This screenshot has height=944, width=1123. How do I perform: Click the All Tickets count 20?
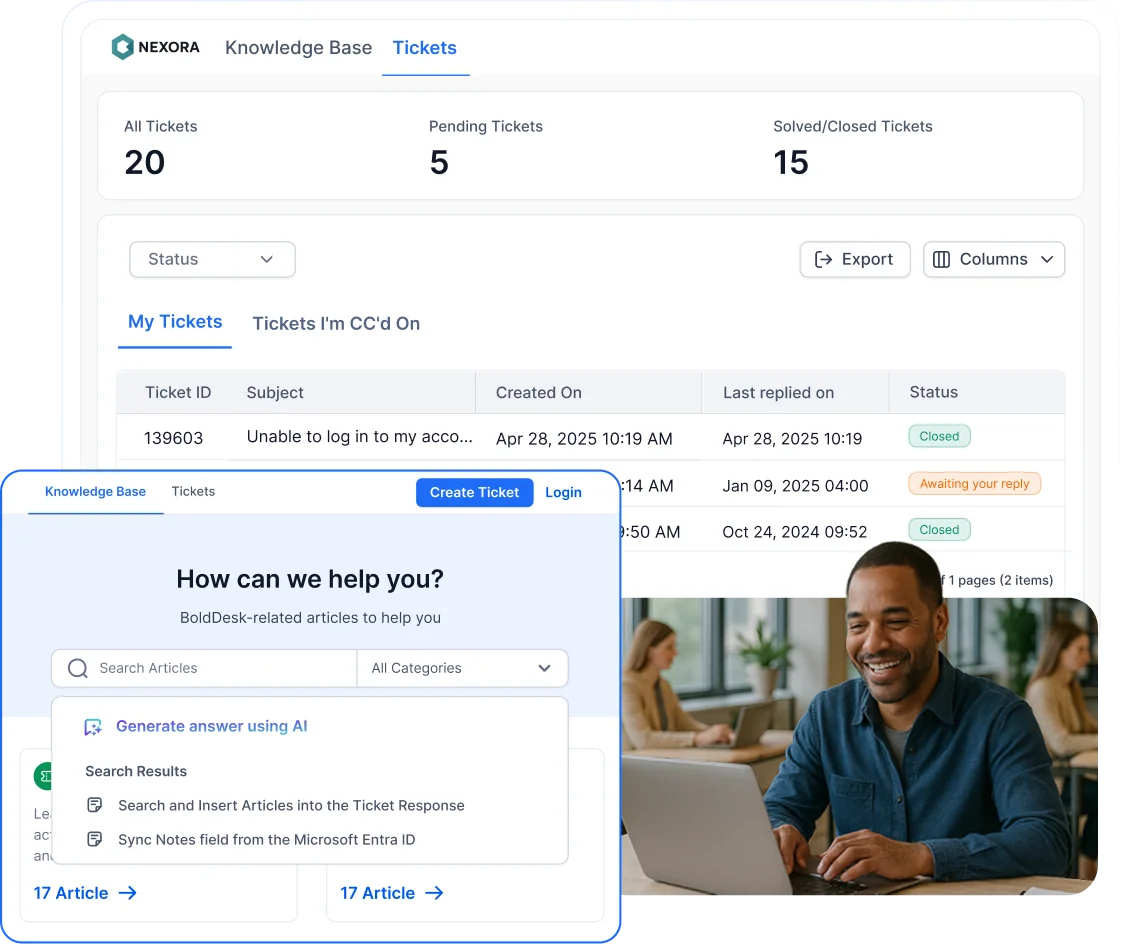click(145, 162)
